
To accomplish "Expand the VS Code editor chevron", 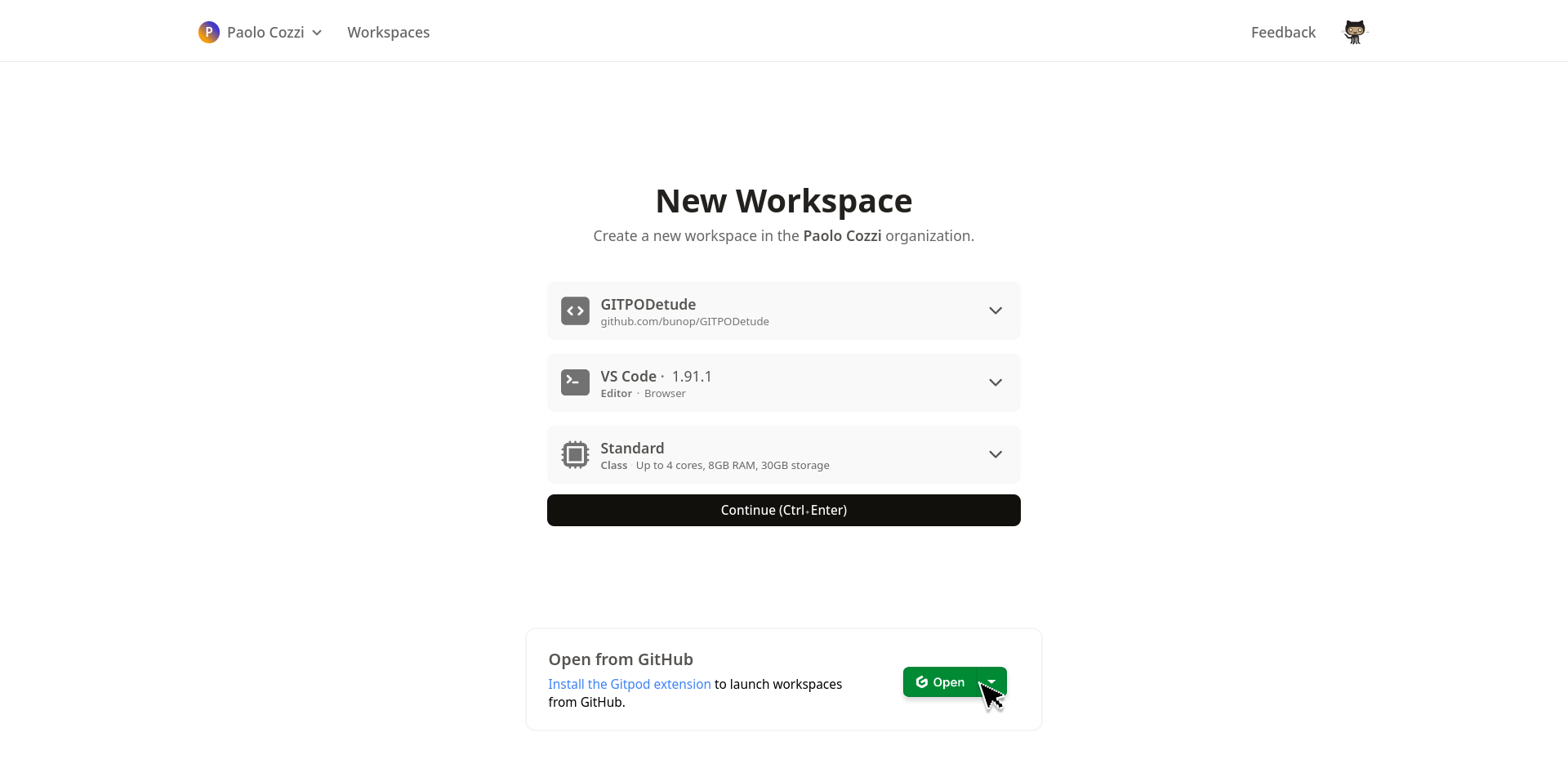I will 995,382.
